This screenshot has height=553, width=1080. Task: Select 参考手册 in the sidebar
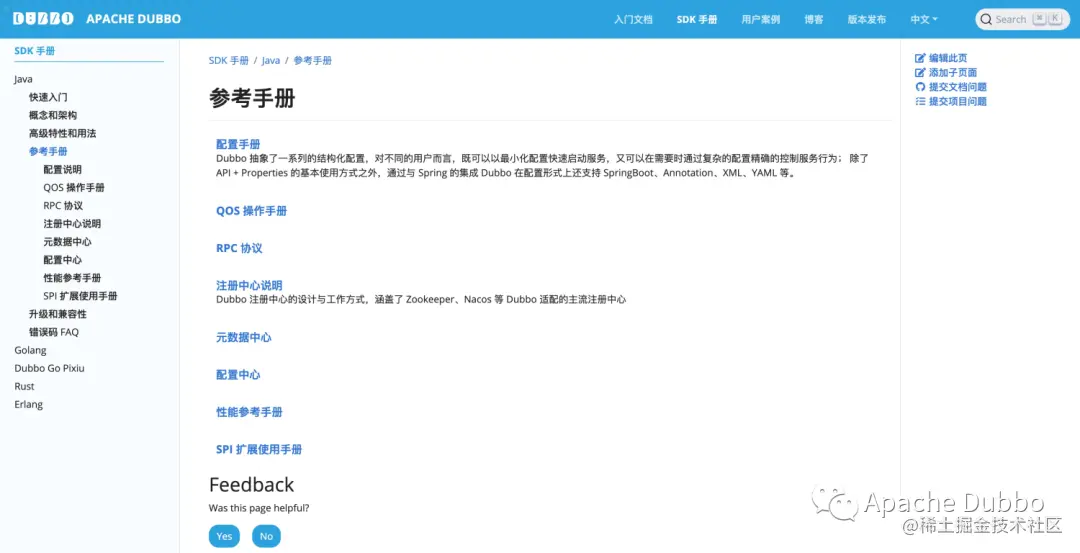pyautogui.click(x=48, y=152)
